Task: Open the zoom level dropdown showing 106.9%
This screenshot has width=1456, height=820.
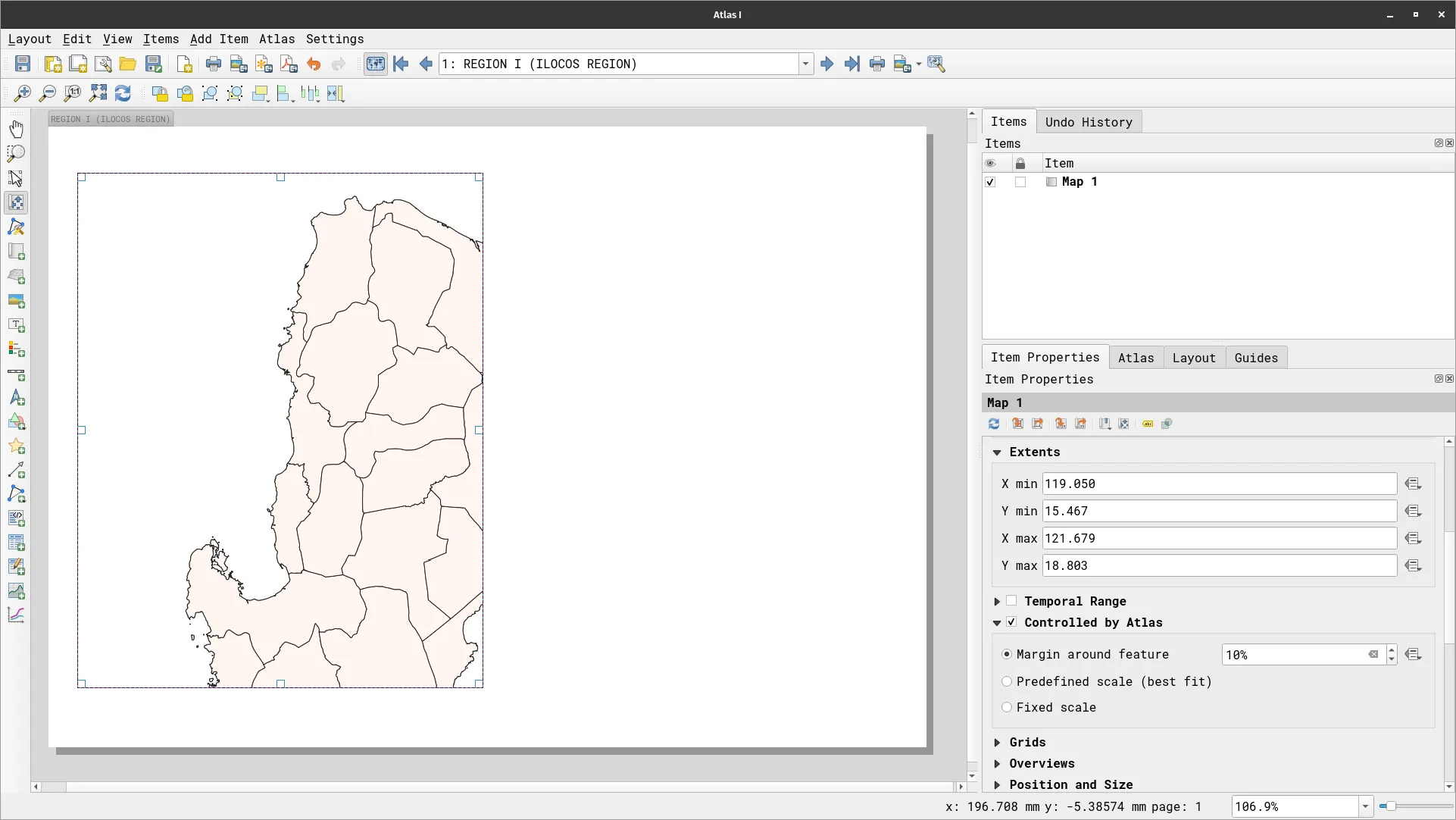Action: (x=1366, y=806)
